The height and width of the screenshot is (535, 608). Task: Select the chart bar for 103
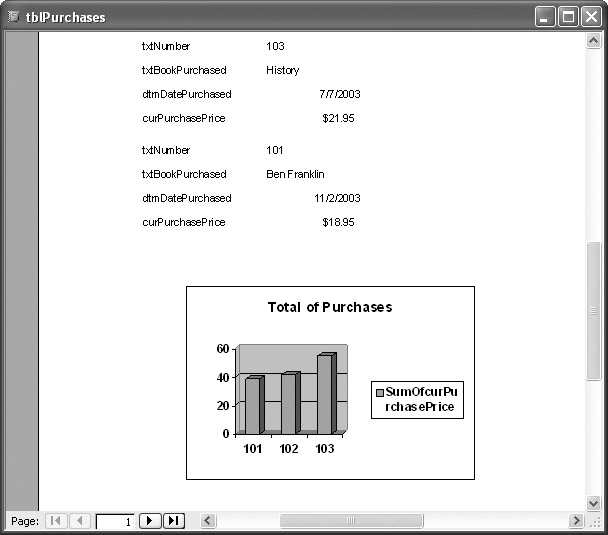326,394
